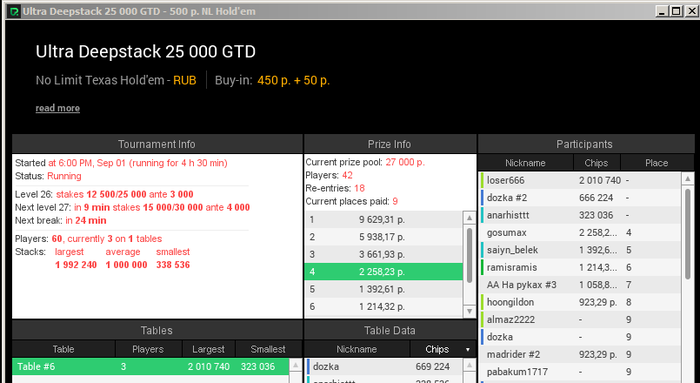Click the 2 010 740 chips value of loser666
The height and width of the screenshot is (383, 700).
click(600, 180)
